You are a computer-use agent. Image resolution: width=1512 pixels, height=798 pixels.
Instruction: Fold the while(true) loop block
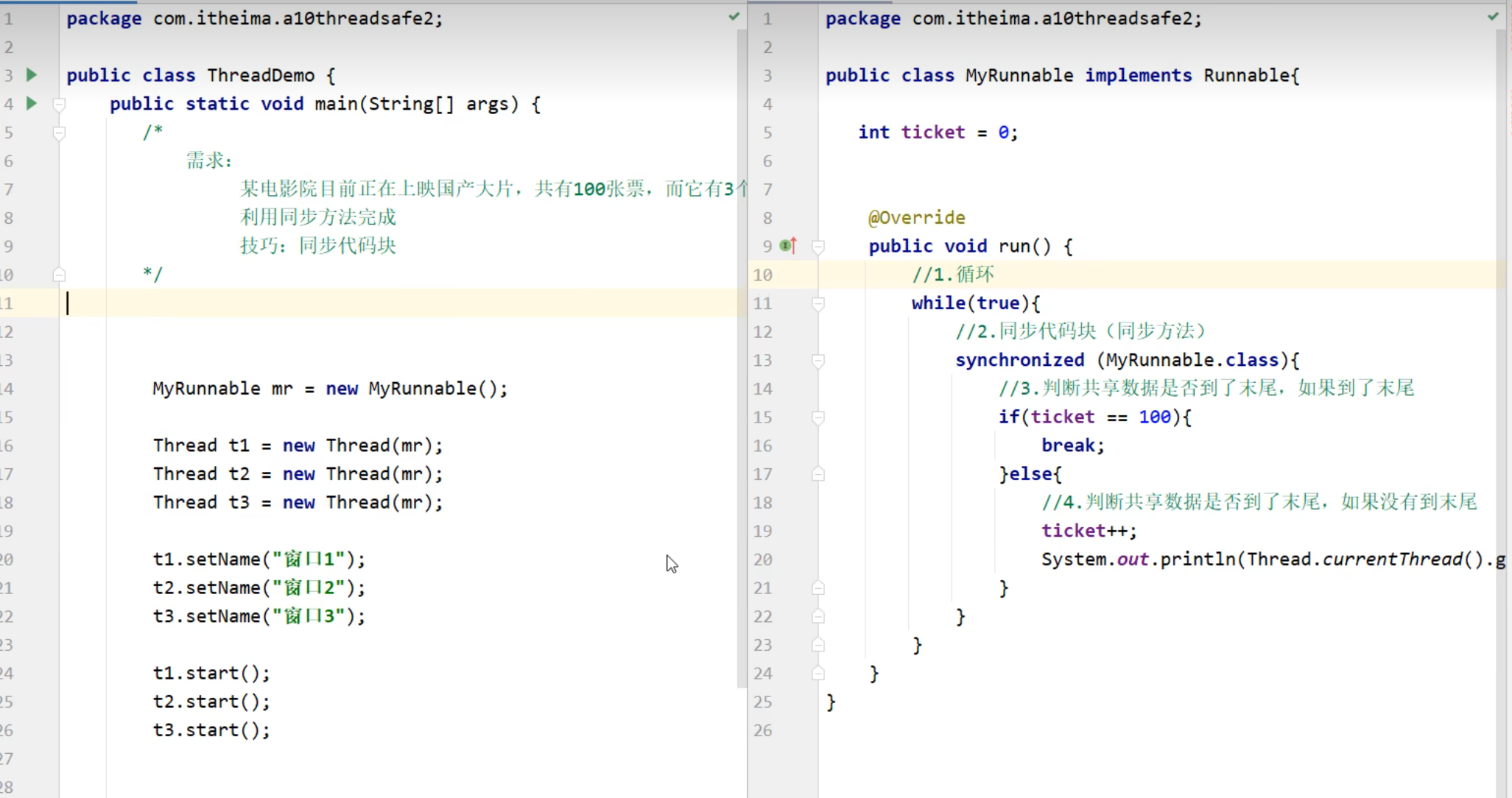[x=818, y=303]
